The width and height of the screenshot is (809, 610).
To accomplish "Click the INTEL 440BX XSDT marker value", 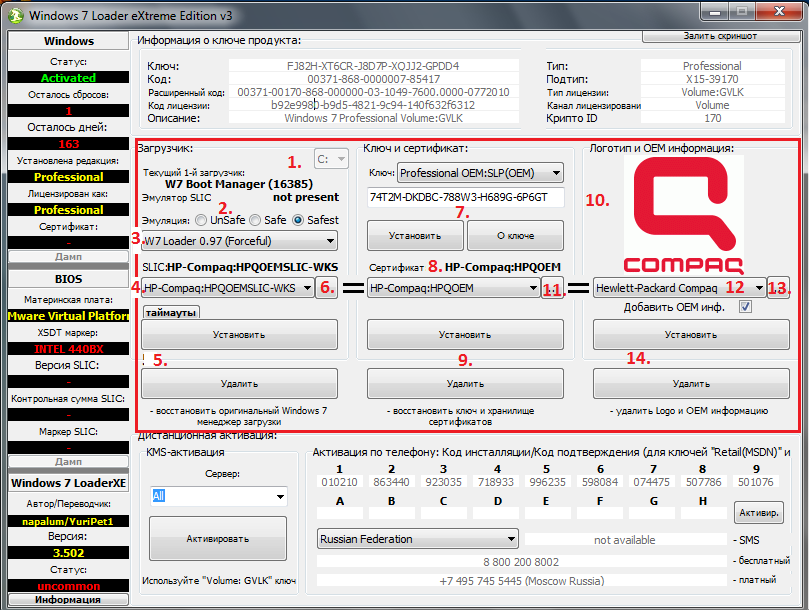I will [x=69, y=349].
